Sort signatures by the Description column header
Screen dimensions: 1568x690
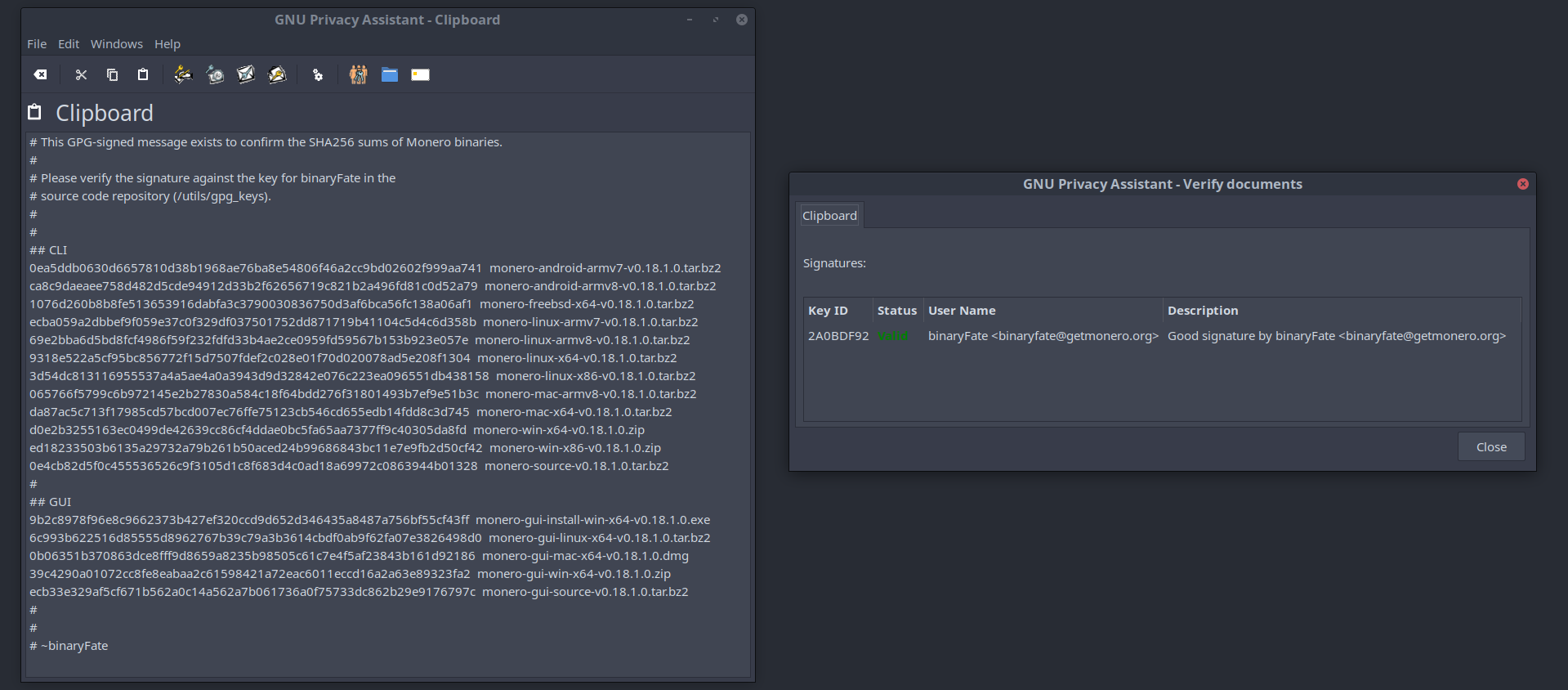tap(1342, 311)
